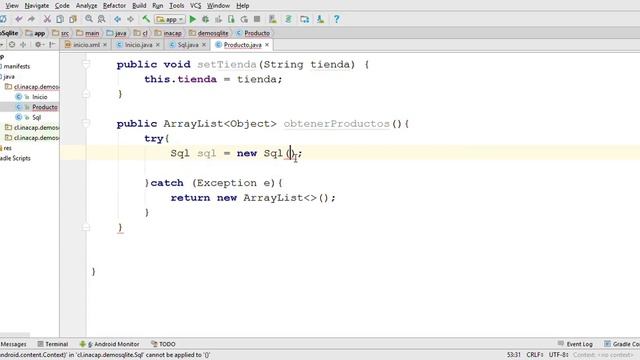Open the Window menu
Screen dimensions: 640x360
point(218,6)
